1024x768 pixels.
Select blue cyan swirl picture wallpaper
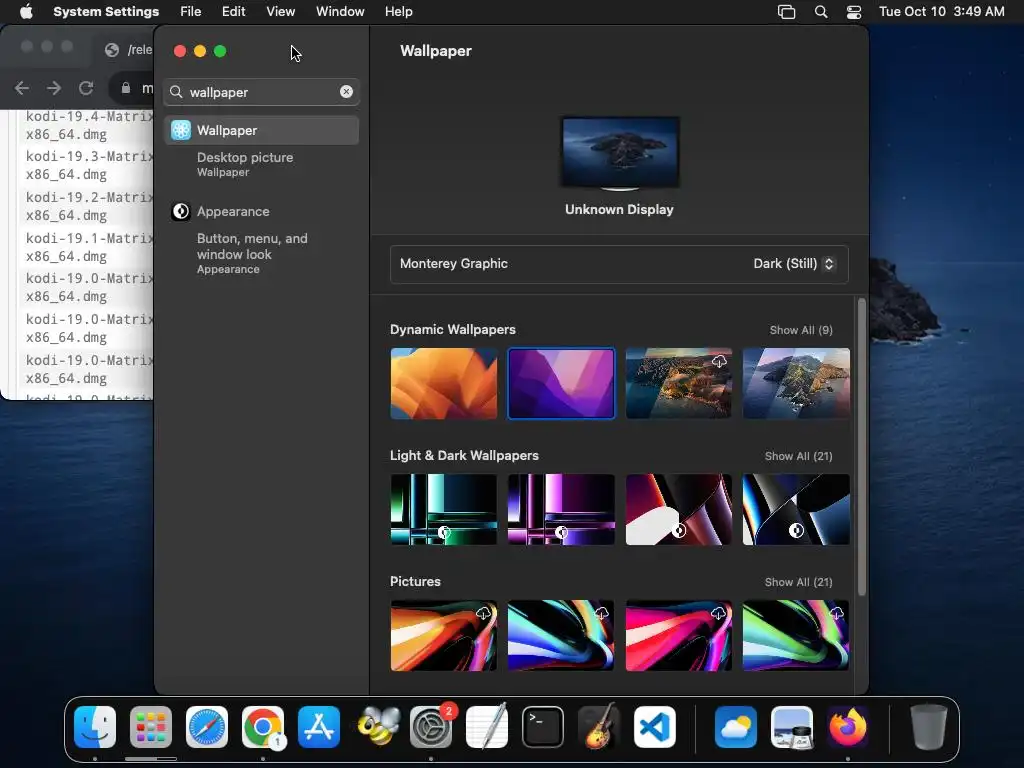561,635
